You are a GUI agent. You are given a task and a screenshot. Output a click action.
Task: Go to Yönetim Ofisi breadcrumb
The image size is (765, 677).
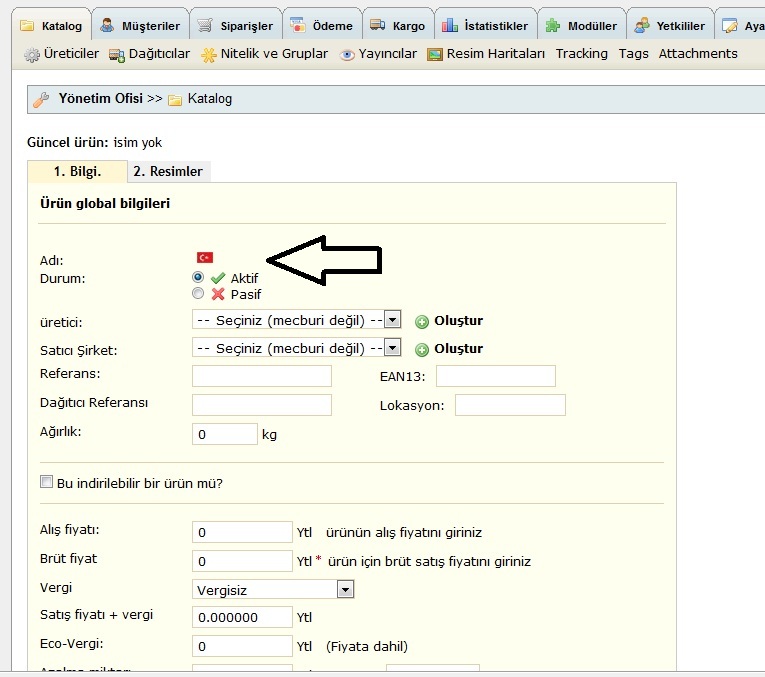pos(101,99)
